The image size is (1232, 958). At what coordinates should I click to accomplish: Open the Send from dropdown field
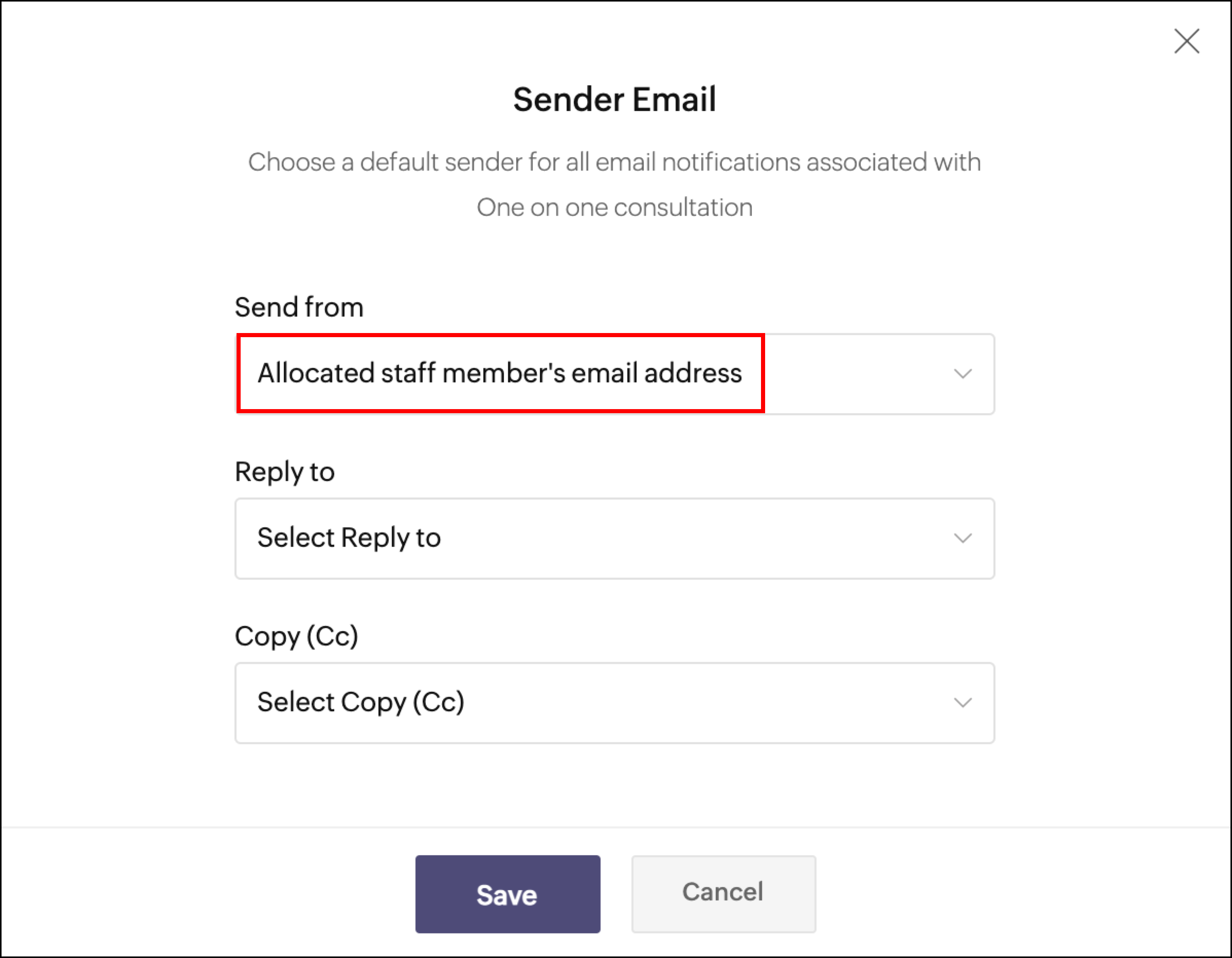(x=614, y=374)
